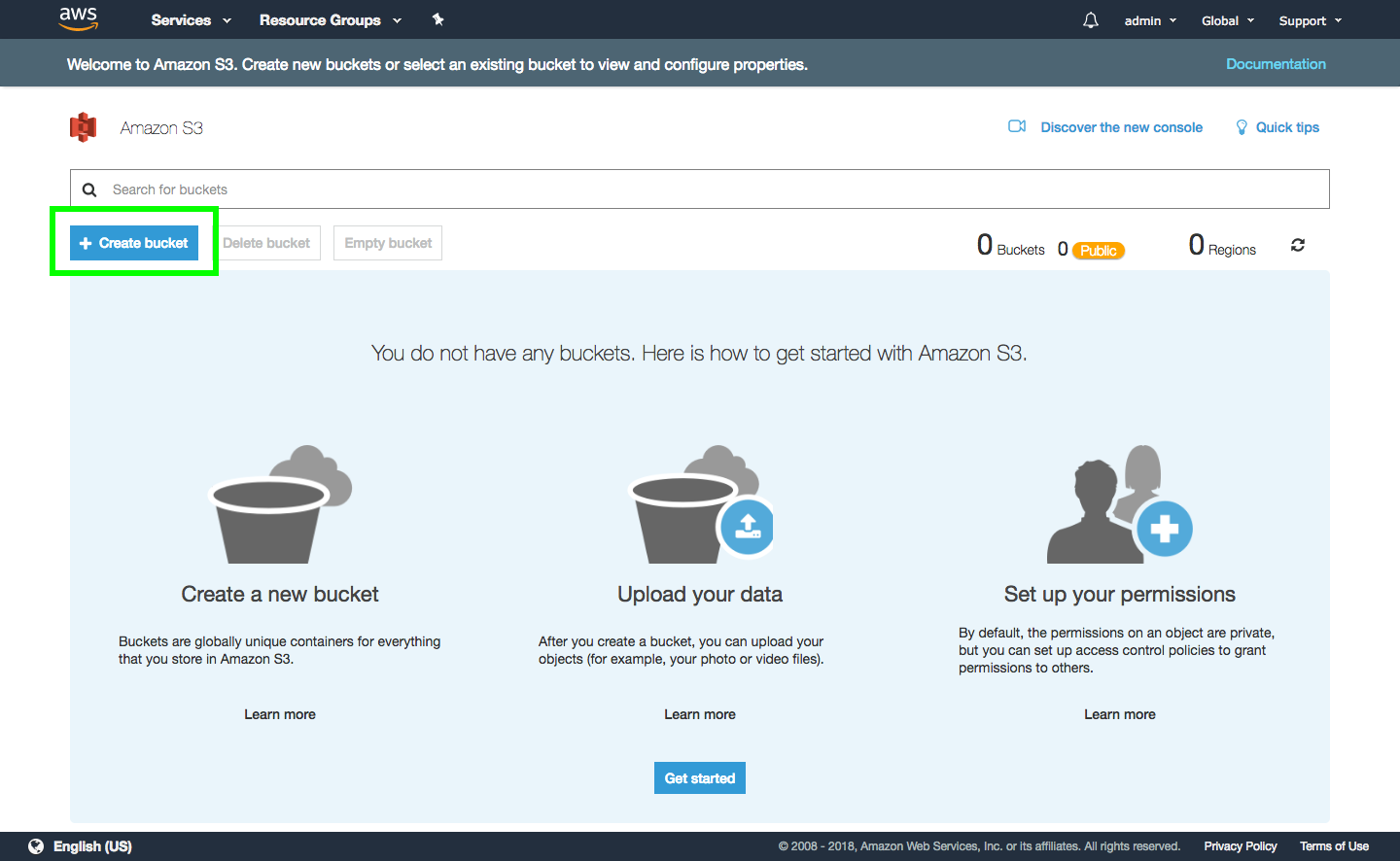Click the Quick tips lightbulb icon
Image resolution: width=1400 pixels, height=861 pixels.
point(1242,127)
